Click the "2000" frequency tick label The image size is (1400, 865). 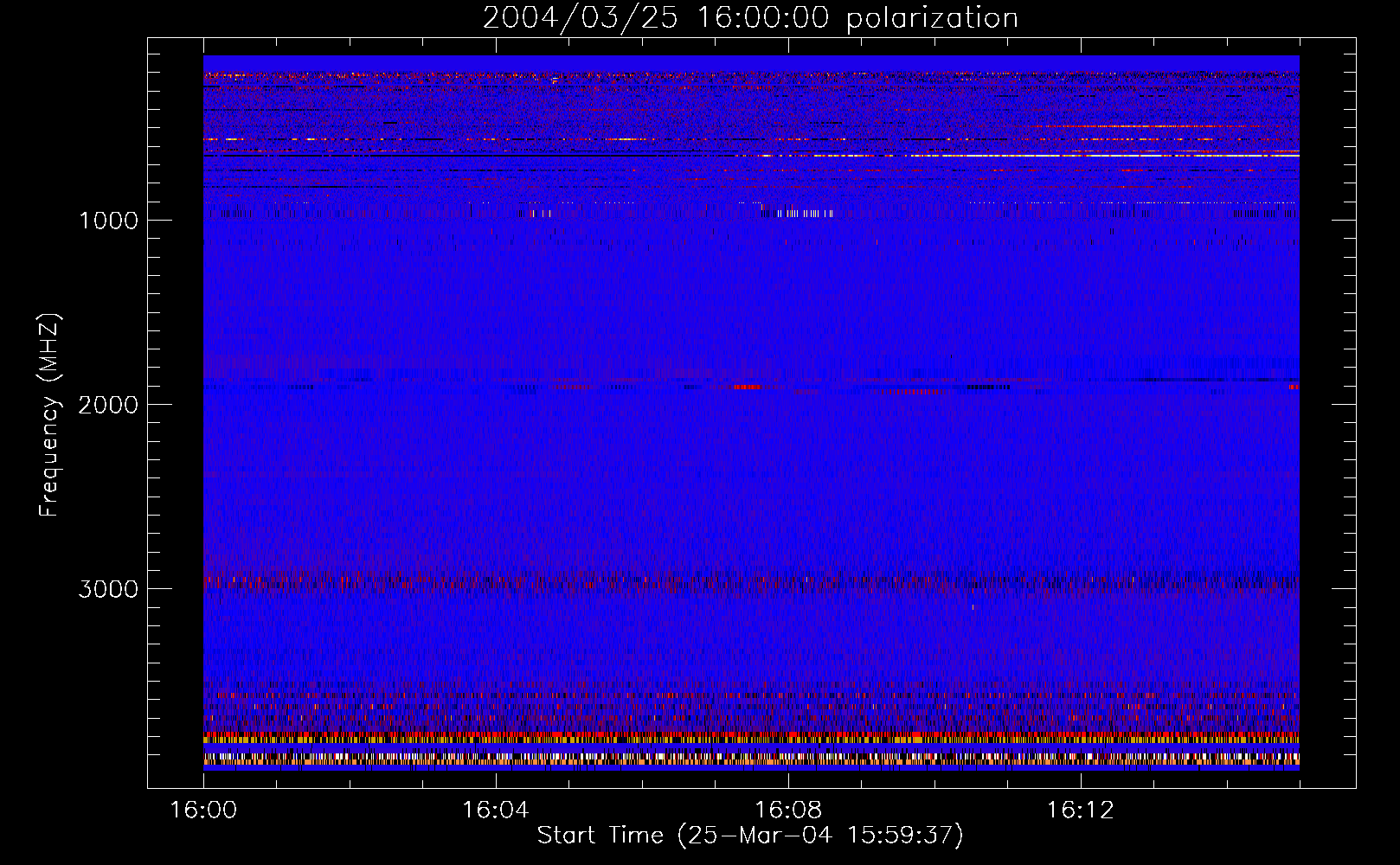[108, 405]
